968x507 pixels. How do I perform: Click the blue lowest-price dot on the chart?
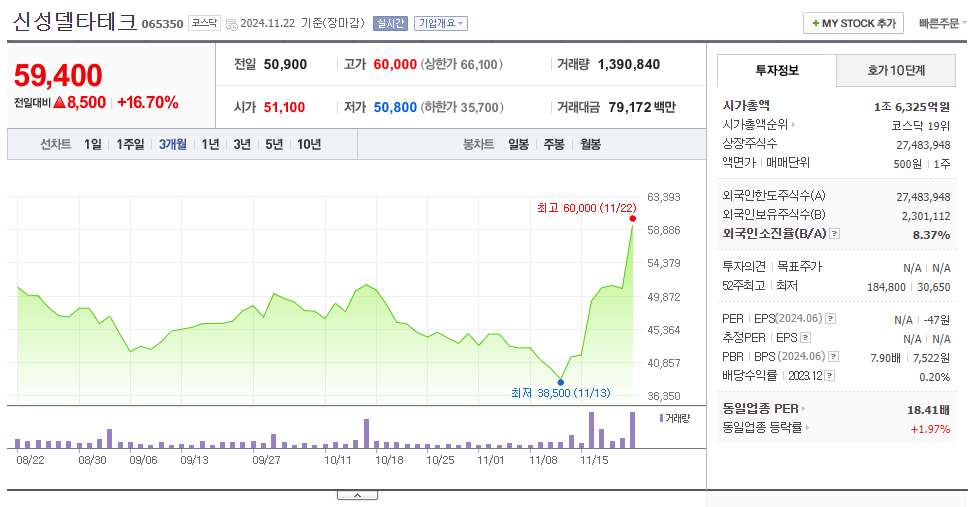[561, 382]
